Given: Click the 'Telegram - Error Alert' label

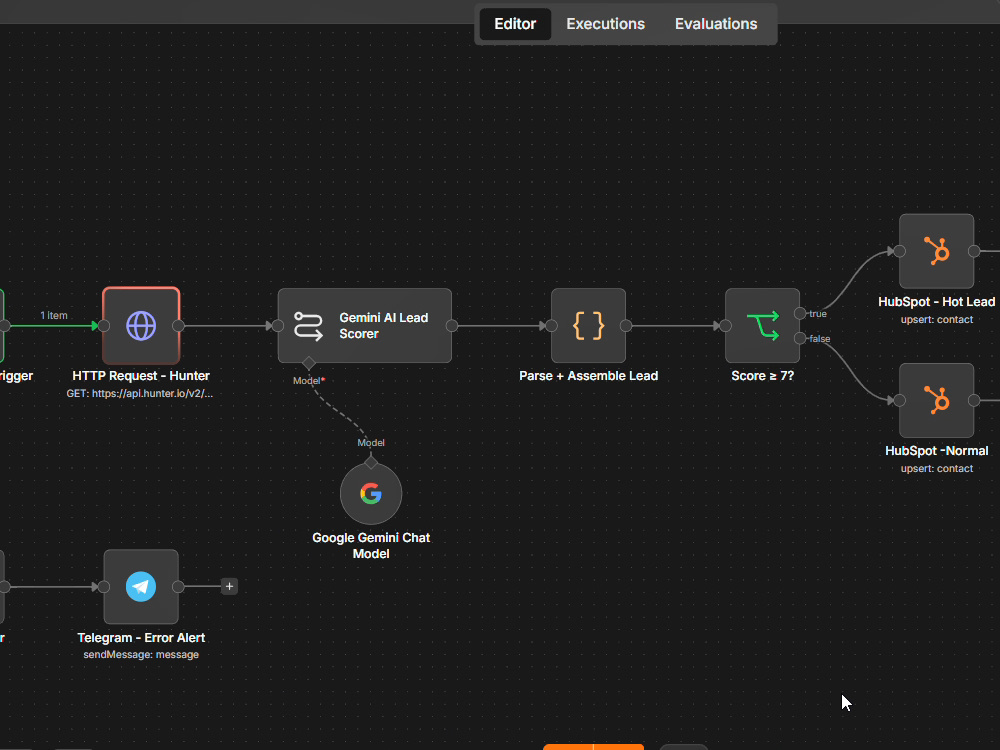Looking at the screenshot, I should tap(141, 638).
